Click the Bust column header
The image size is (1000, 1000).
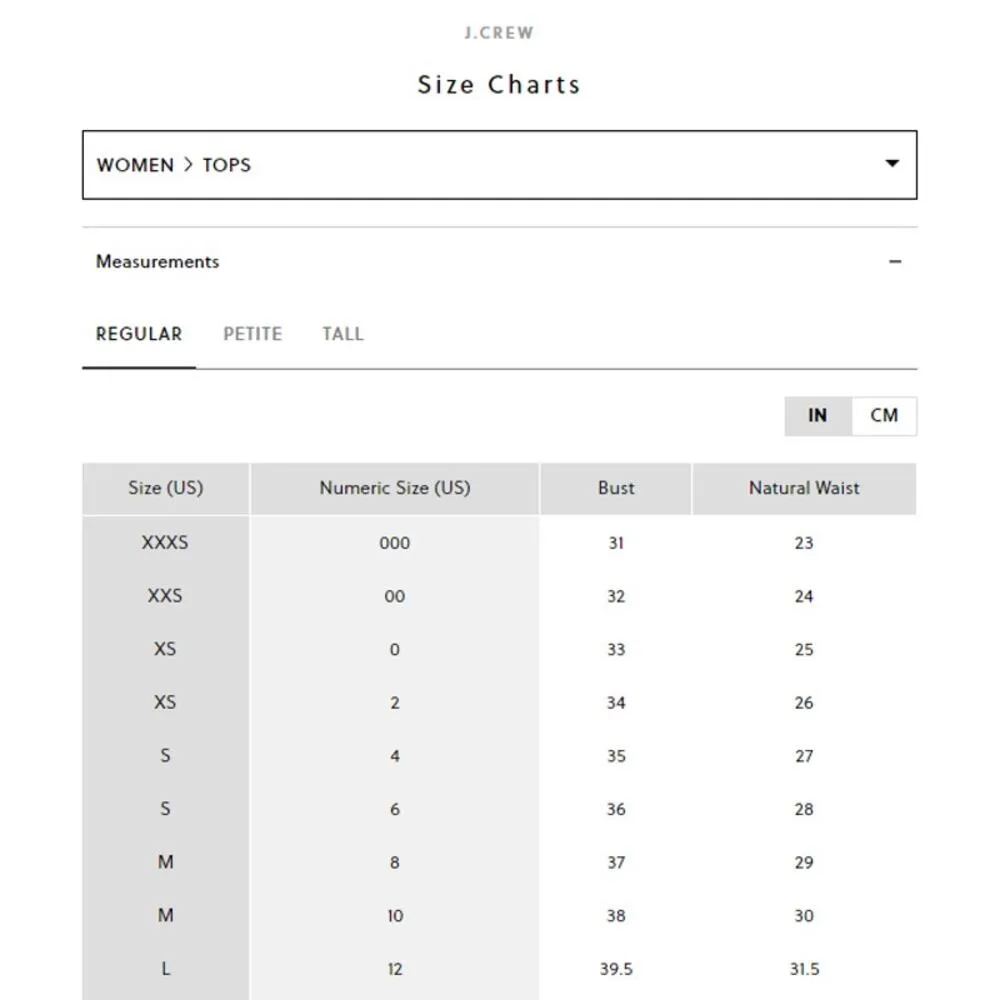[x=616, y=489]
